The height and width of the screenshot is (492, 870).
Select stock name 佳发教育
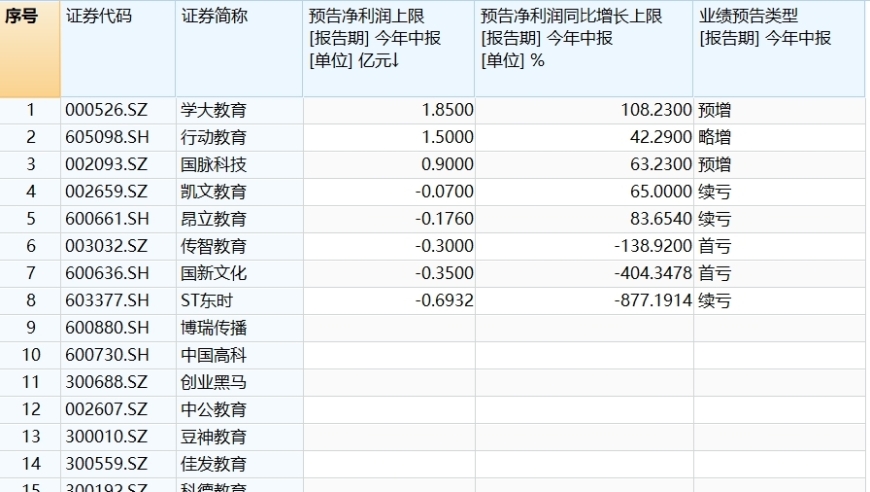(x=214, y=463)
